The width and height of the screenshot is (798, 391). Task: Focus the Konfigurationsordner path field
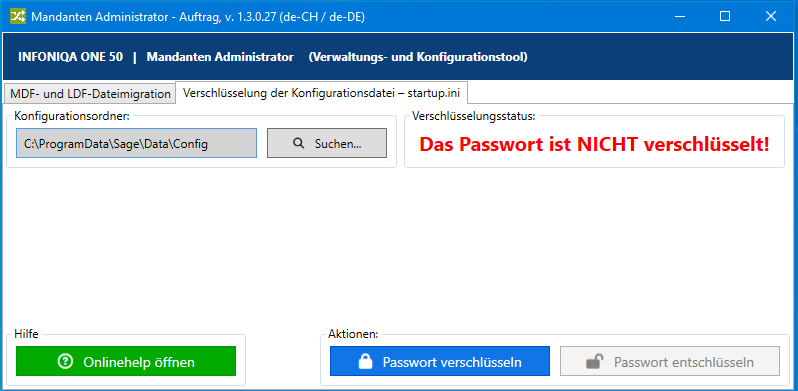point(136,143)
